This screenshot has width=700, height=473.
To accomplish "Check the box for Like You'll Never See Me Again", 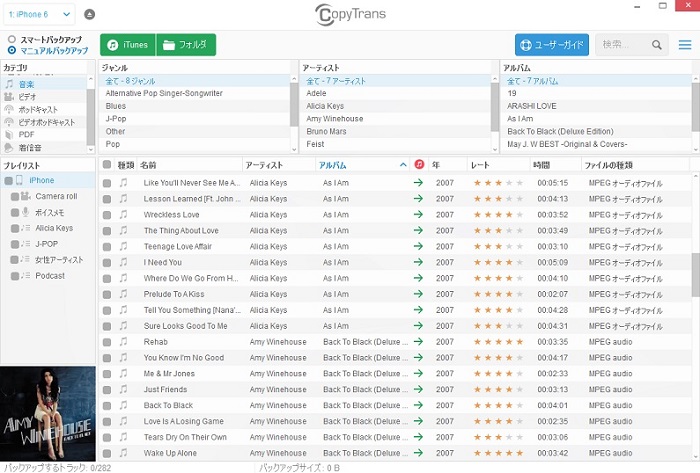I will (107, 183).
